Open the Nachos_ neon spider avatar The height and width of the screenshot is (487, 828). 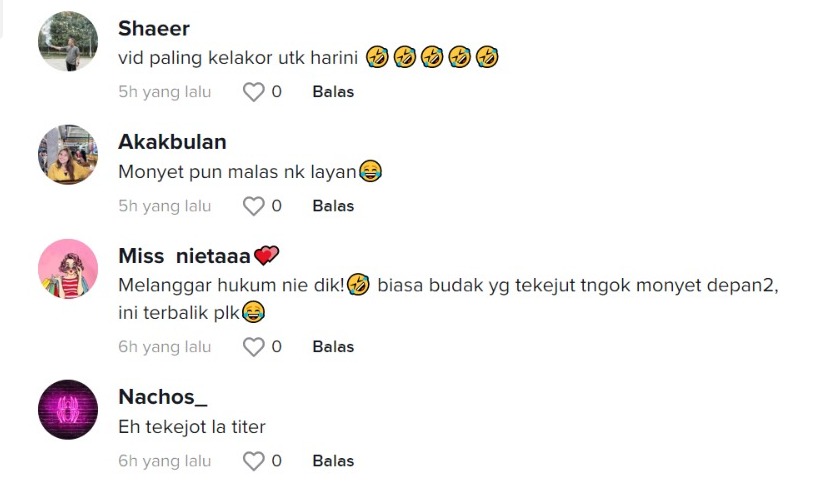pos(68,410)
